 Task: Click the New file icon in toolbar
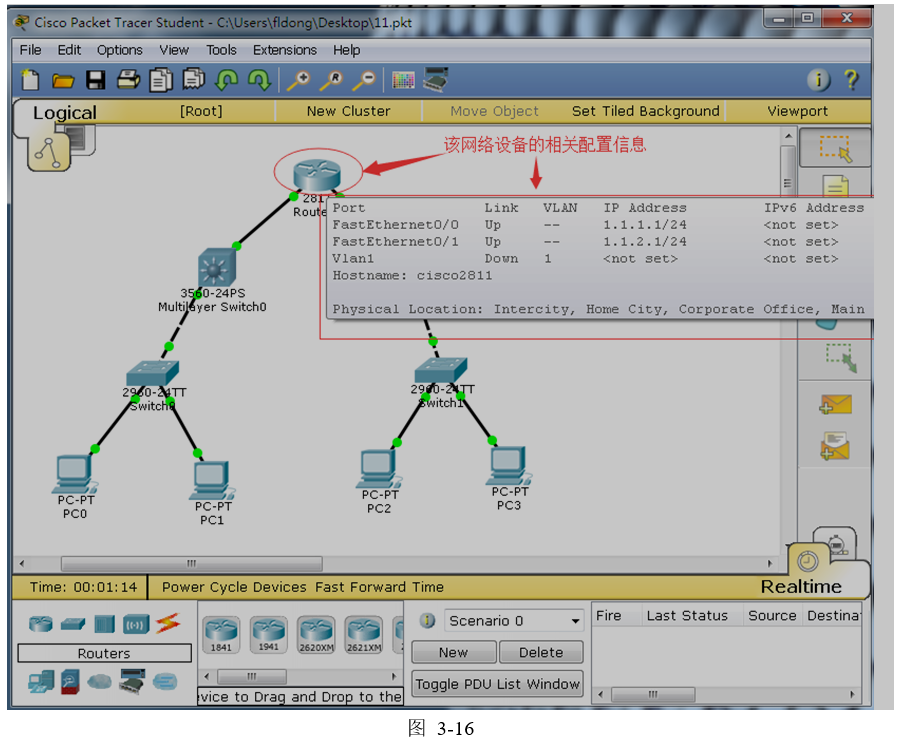click(x=31, y=80)
